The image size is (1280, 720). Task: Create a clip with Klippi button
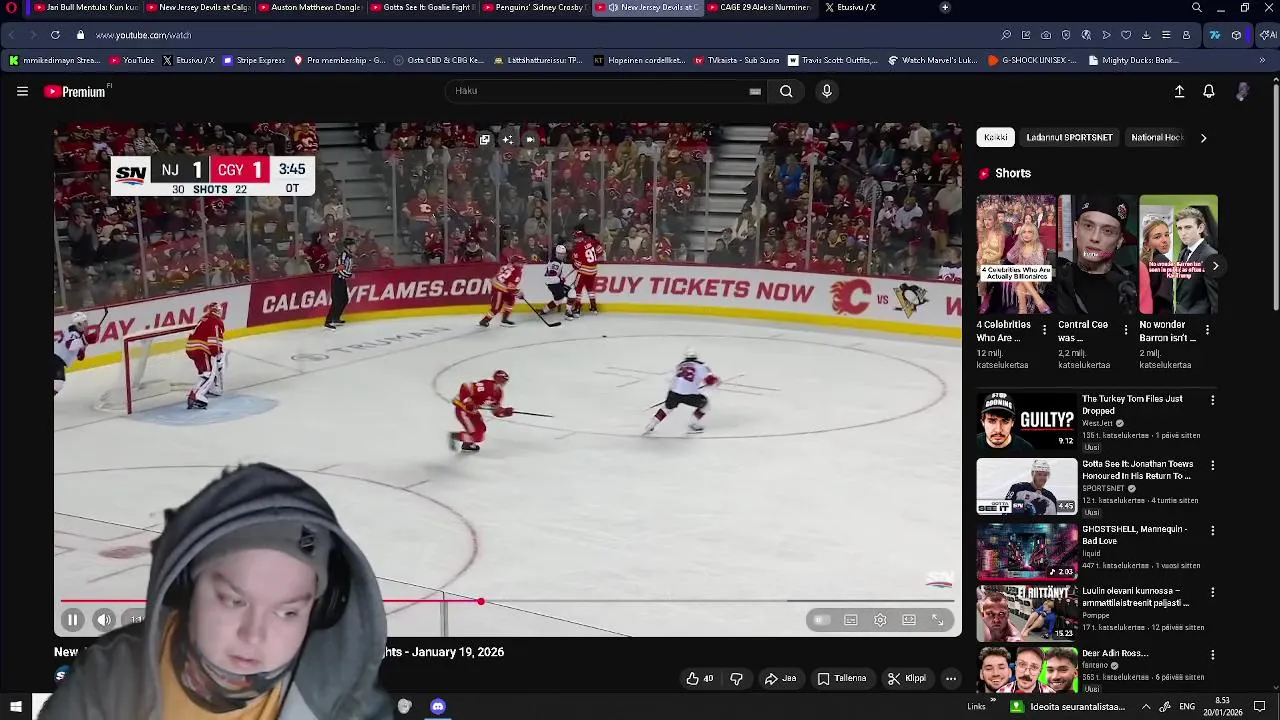[907, 678]
